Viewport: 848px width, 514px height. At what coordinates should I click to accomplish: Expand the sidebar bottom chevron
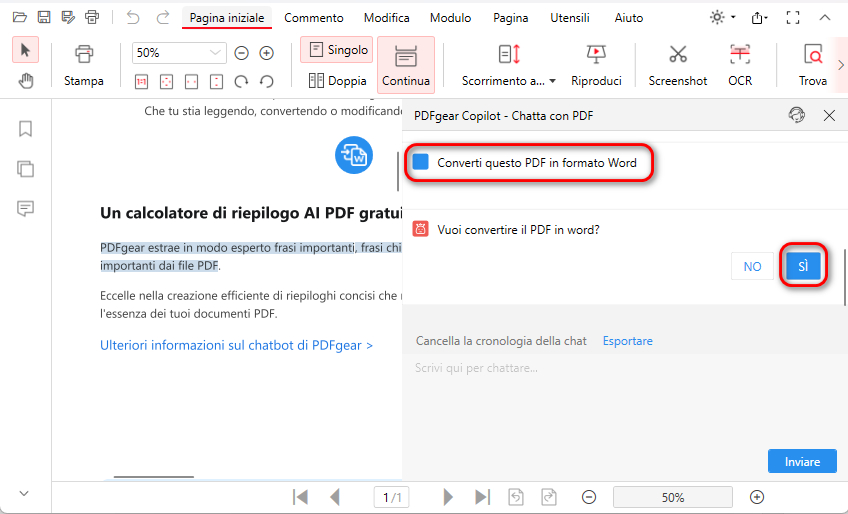(24, 493)
